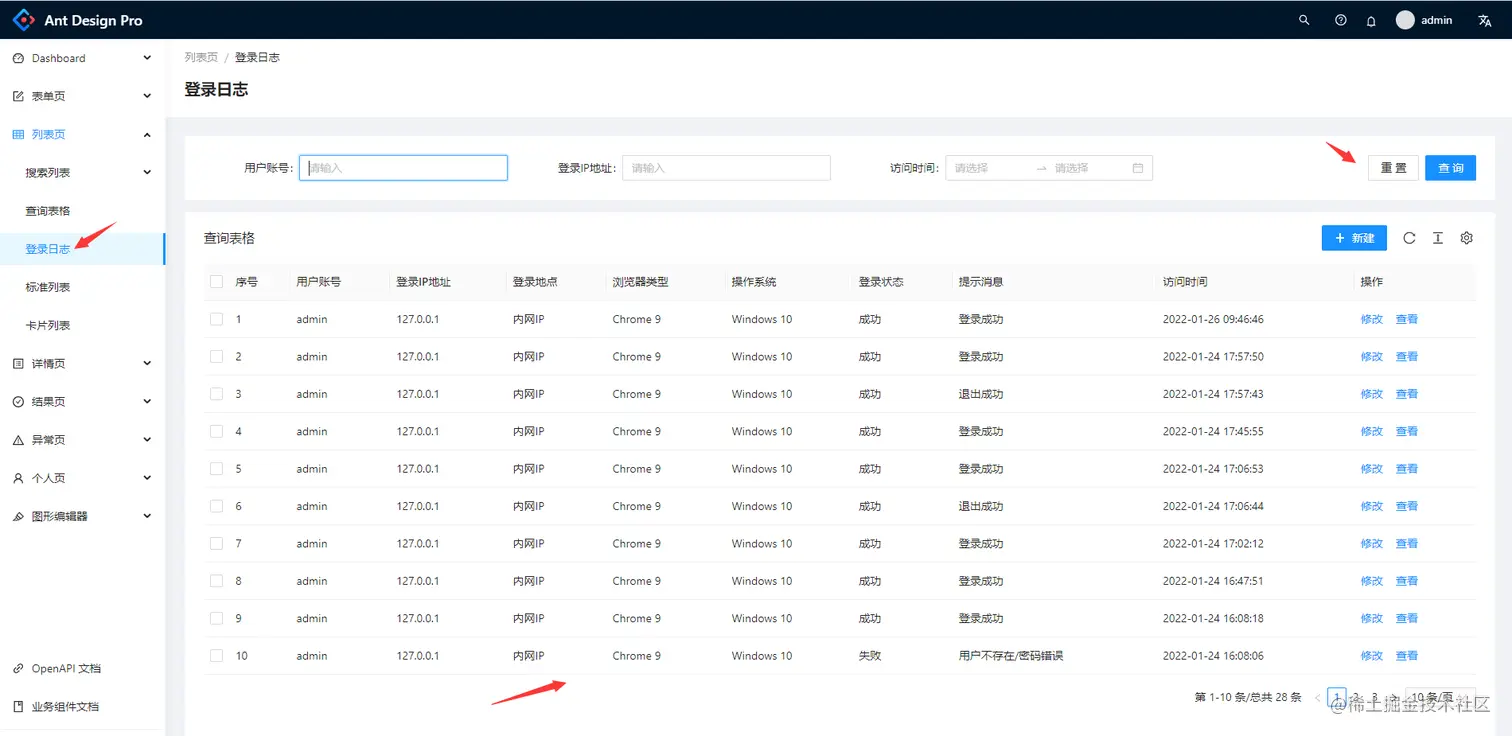
Task: Click the 业务组件文档 document icon
Action: tap(18, 707)
